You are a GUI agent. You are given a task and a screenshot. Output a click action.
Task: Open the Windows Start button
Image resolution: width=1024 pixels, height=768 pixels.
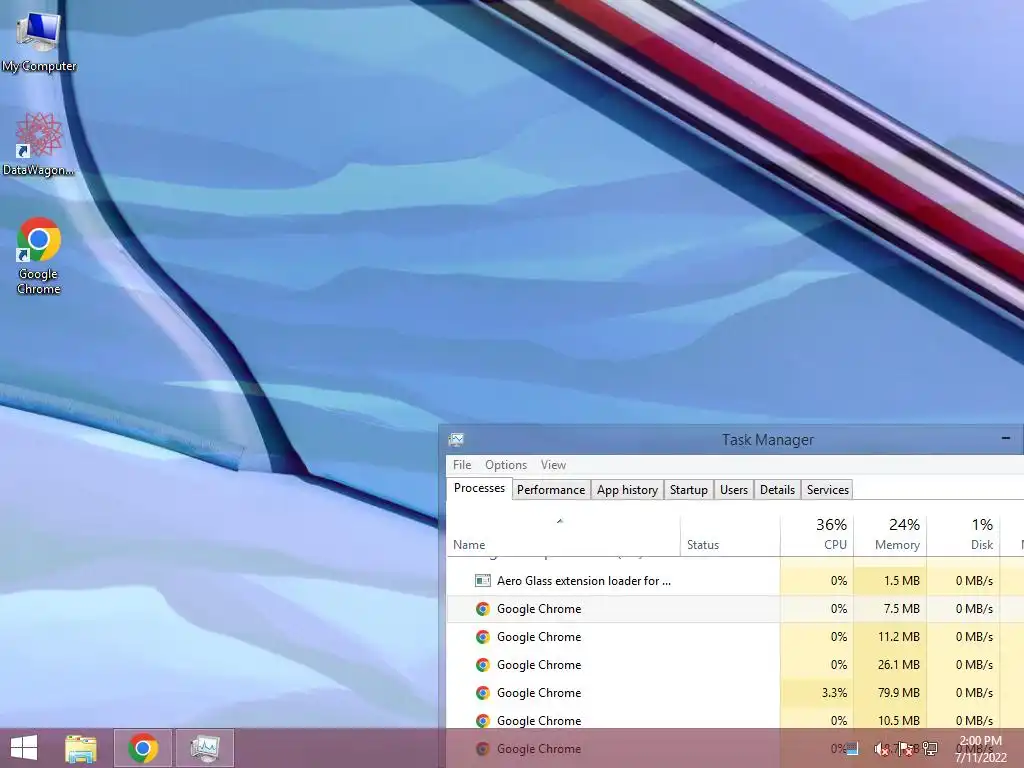pos(24,748)
